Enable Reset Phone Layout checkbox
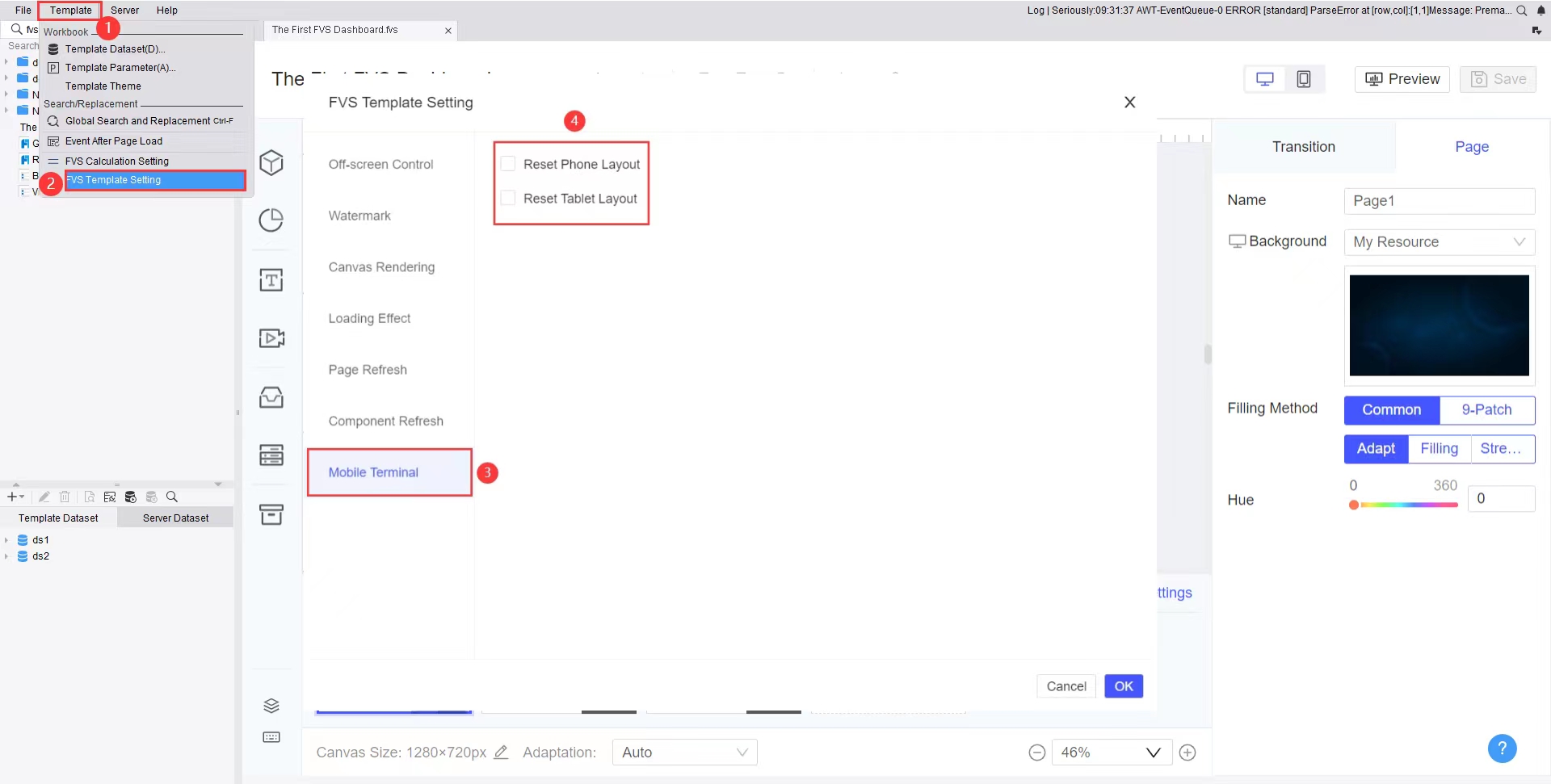The width and height of the screenshot is (1551, 784). coord(508,164)
